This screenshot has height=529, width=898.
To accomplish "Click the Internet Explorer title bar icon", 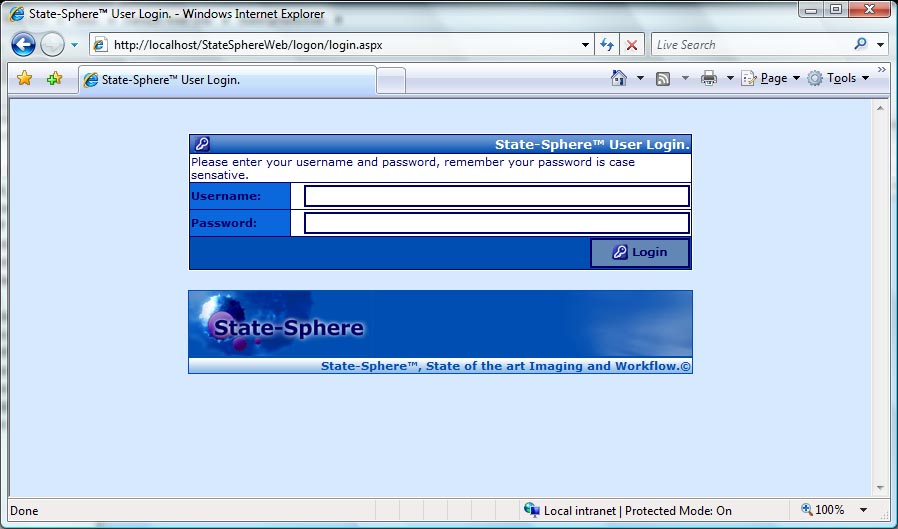I will pyautogui.click(x=16, y=14).
